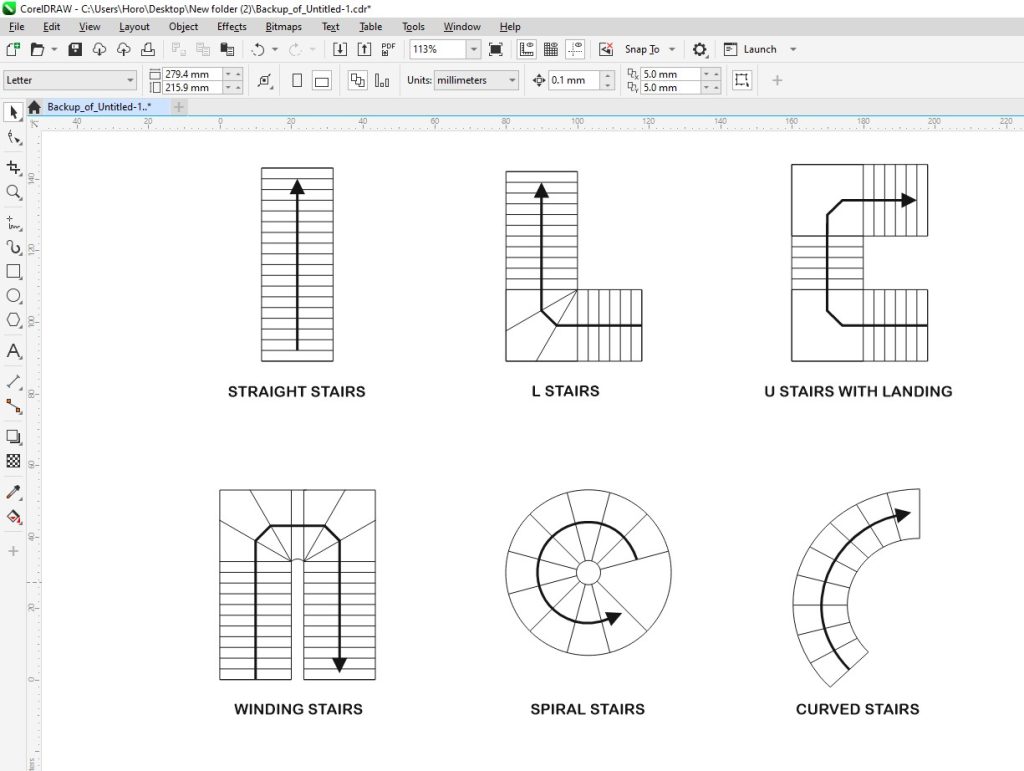Open the Bitmaps menu

point(283,27)
